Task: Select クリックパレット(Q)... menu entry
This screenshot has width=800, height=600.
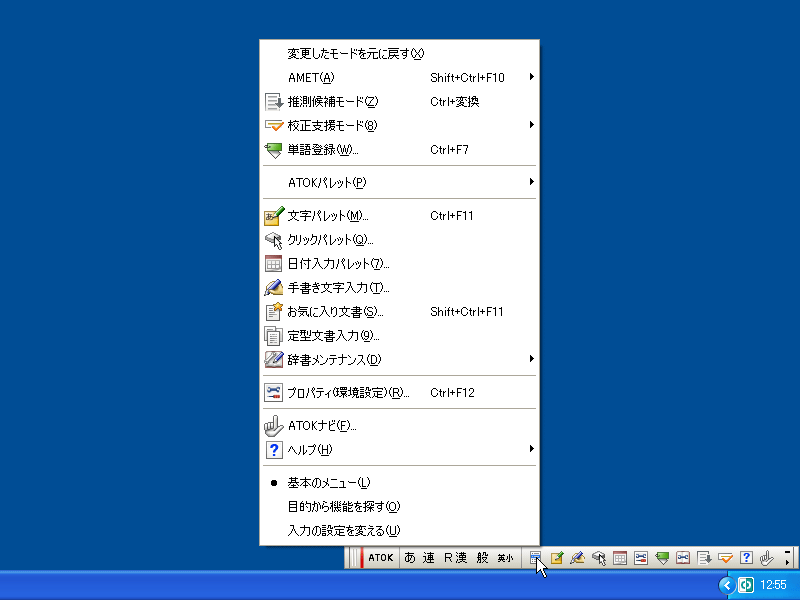Action: click(399, 240)
